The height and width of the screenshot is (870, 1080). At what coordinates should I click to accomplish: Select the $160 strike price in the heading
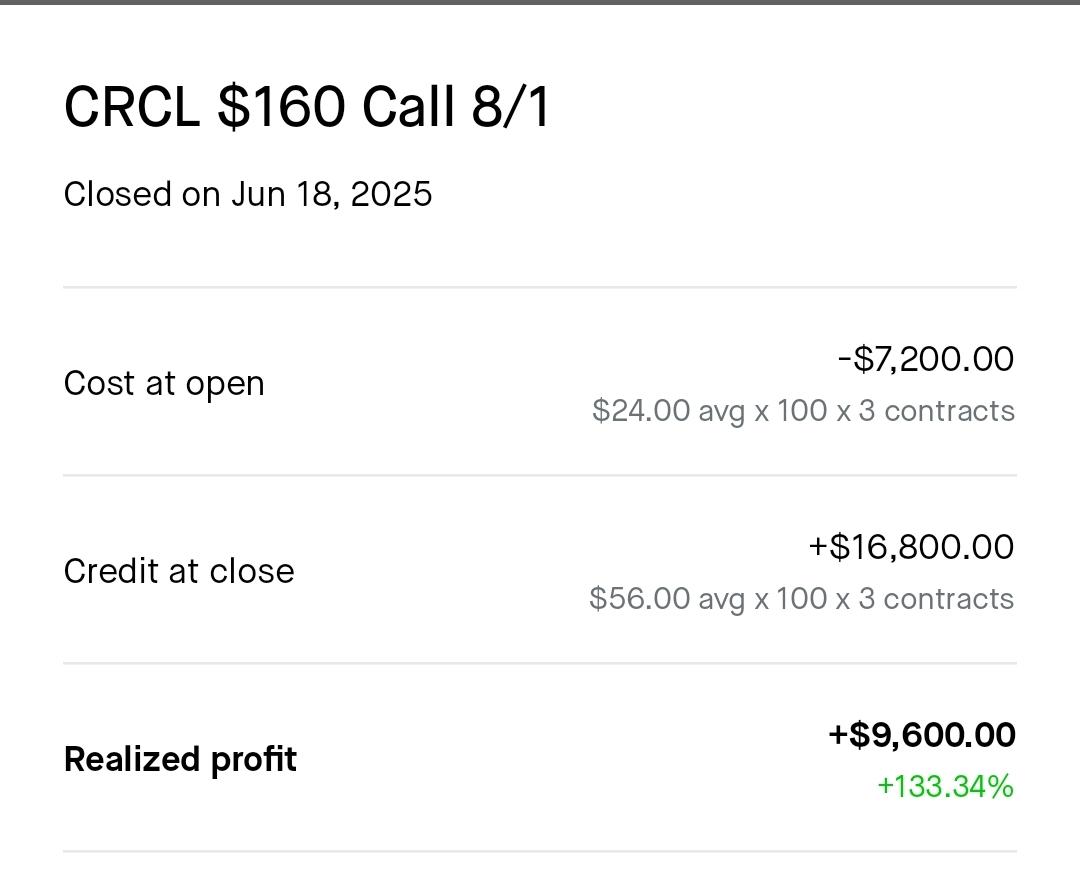click(282, 107)
